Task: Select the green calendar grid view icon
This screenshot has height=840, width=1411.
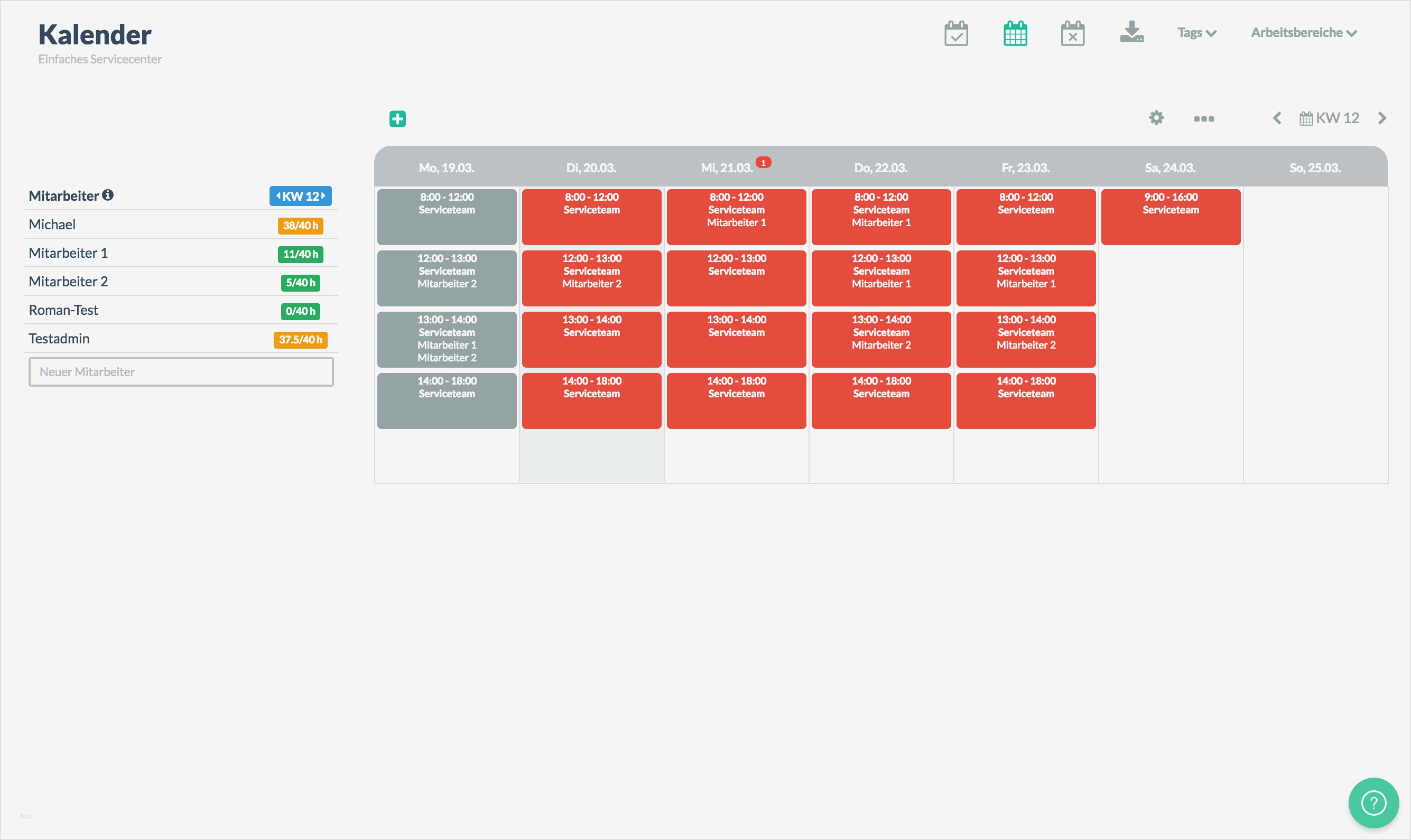Action: click(x=1015, y=33)
